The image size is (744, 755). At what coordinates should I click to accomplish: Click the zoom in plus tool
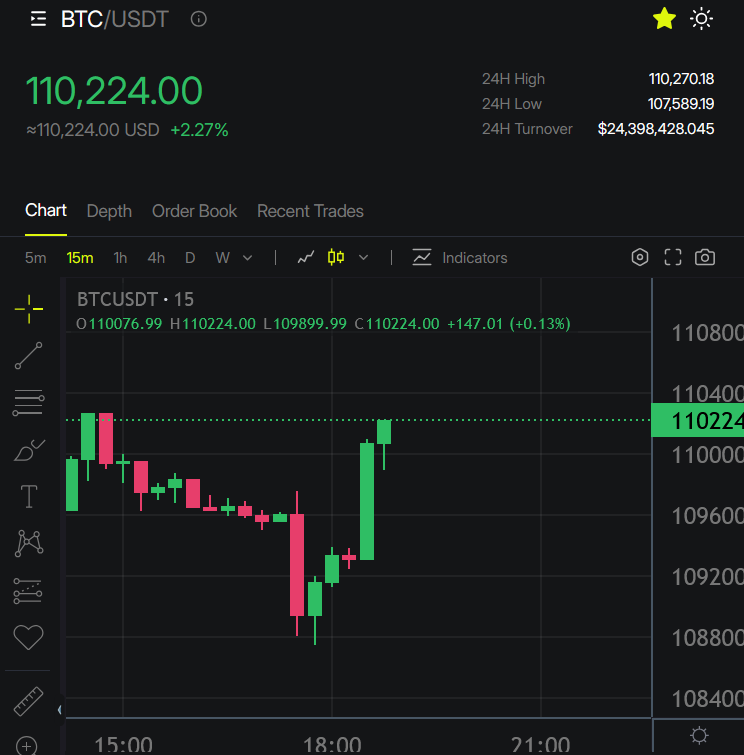(26, 746)
